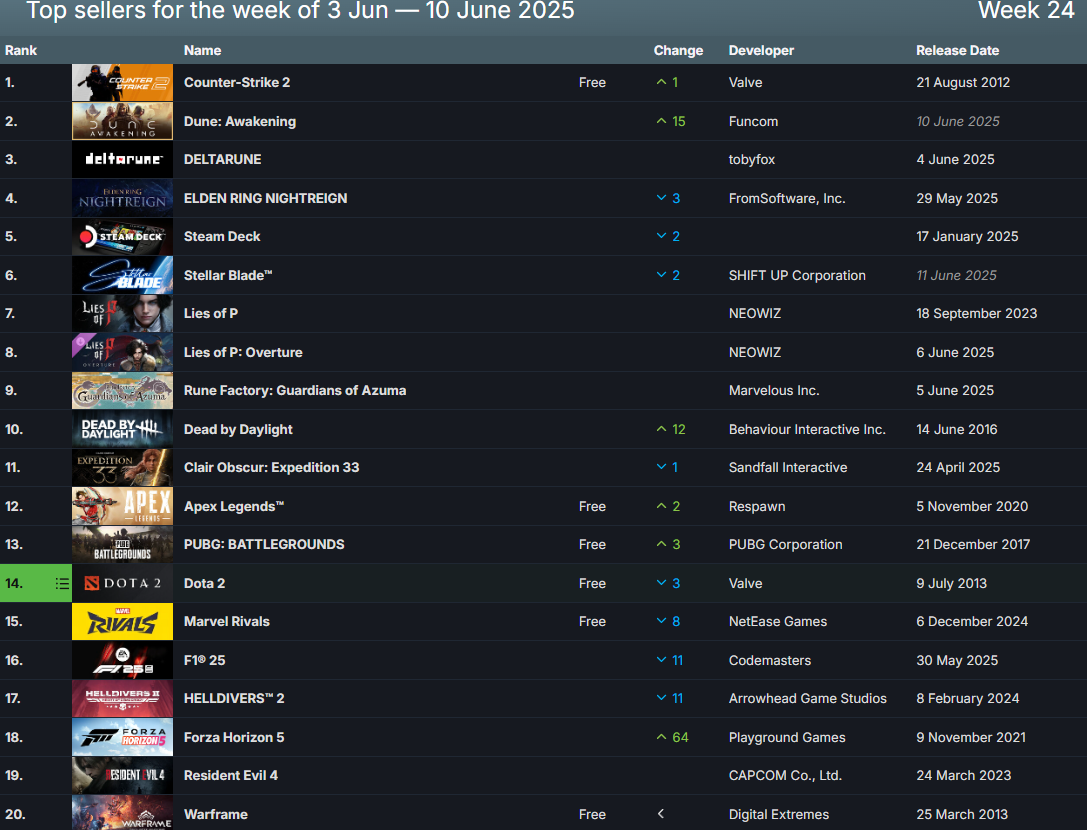Click the Resident Evil 4 thumbnail
The width and height of the screenshot is (1087, 830).
pos(123,775)
